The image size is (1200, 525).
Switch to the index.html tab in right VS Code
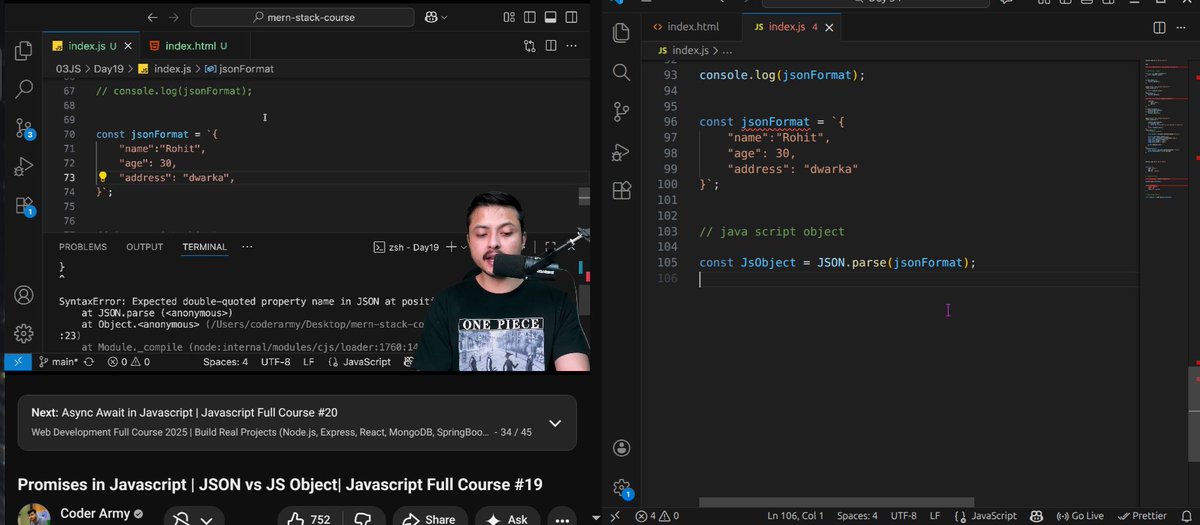coord(692,27)
